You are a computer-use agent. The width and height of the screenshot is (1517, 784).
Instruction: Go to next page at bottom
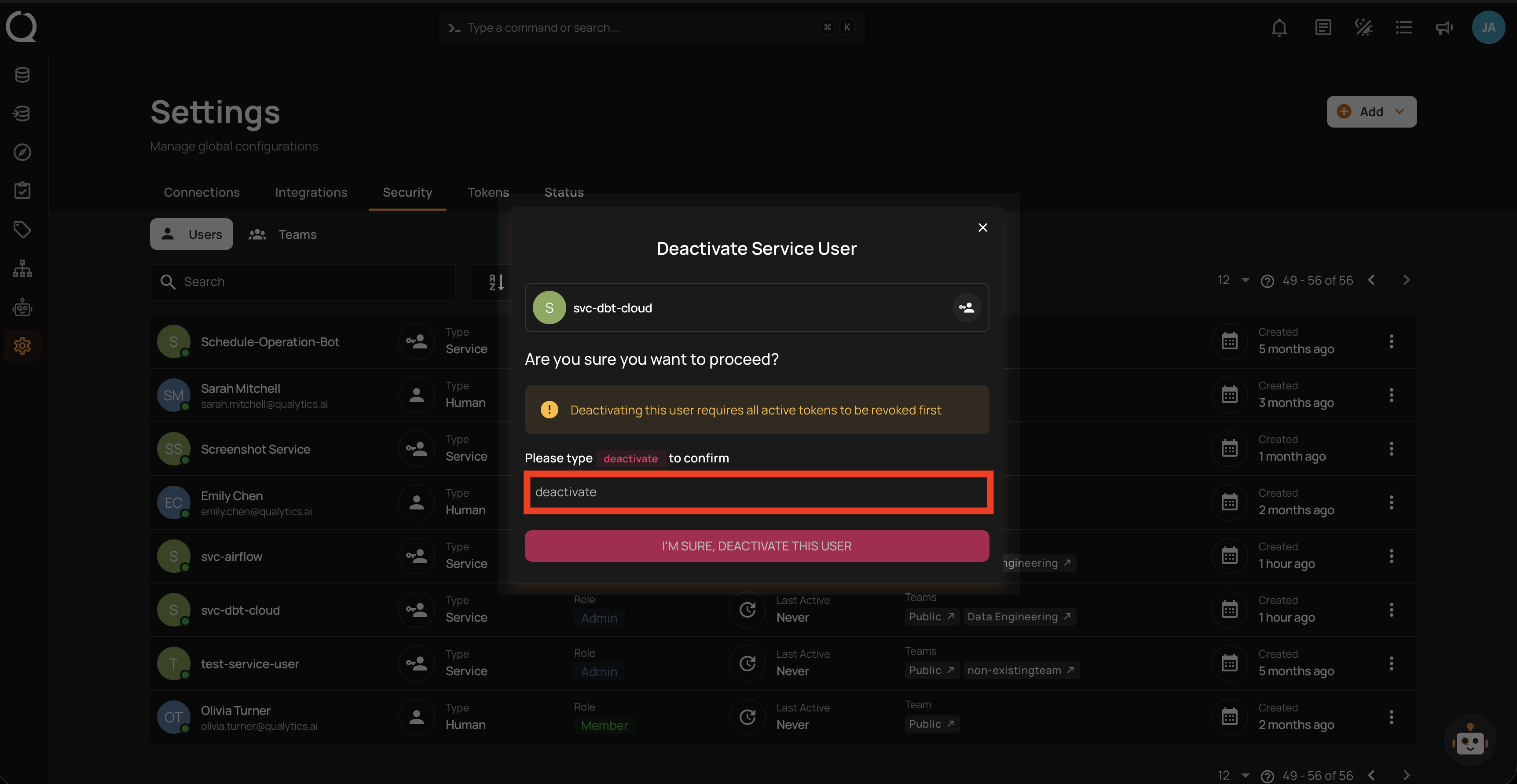[x=1406, y=775]
